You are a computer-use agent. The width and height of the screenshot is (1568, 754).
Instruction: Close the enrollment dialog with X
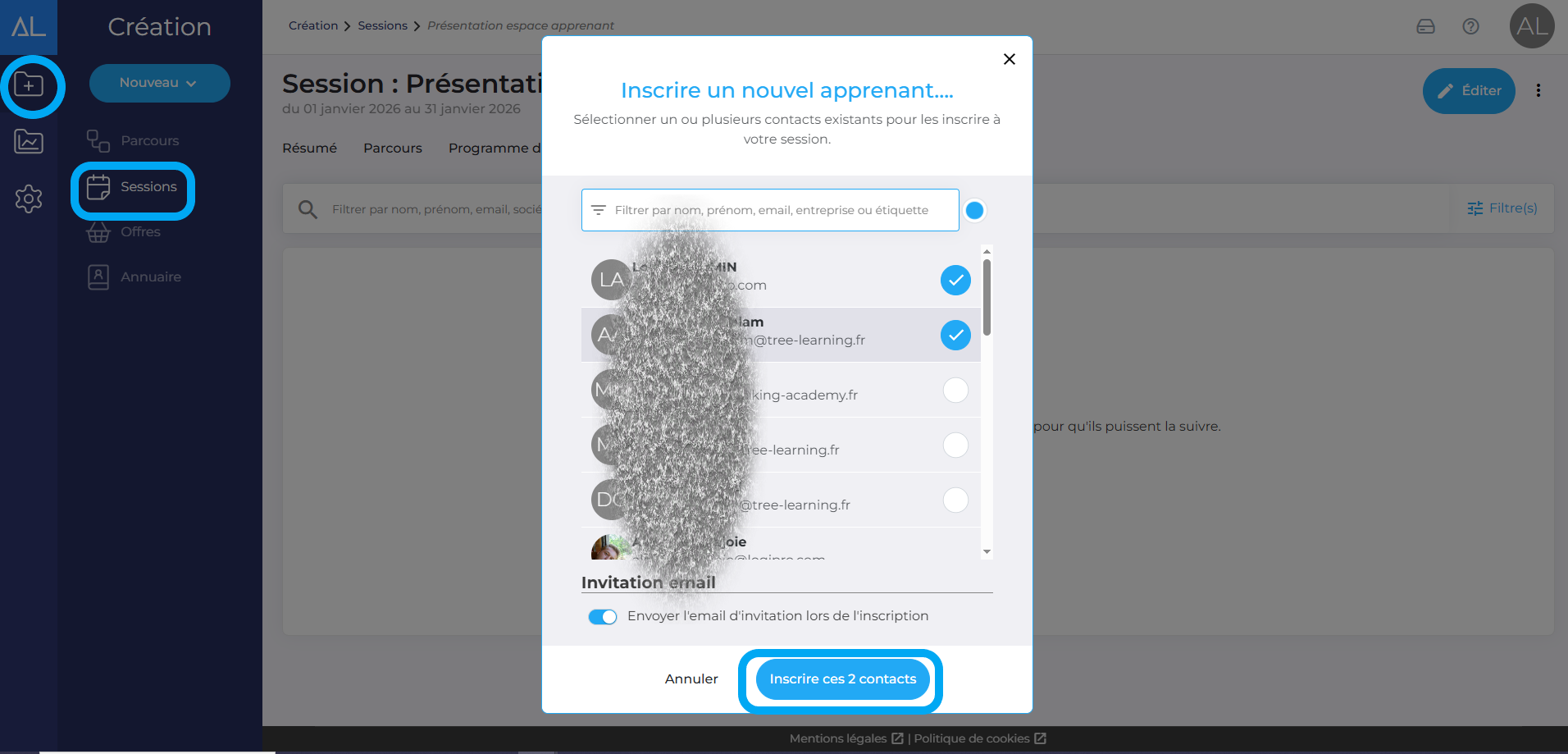click(x=1010, y=59)
